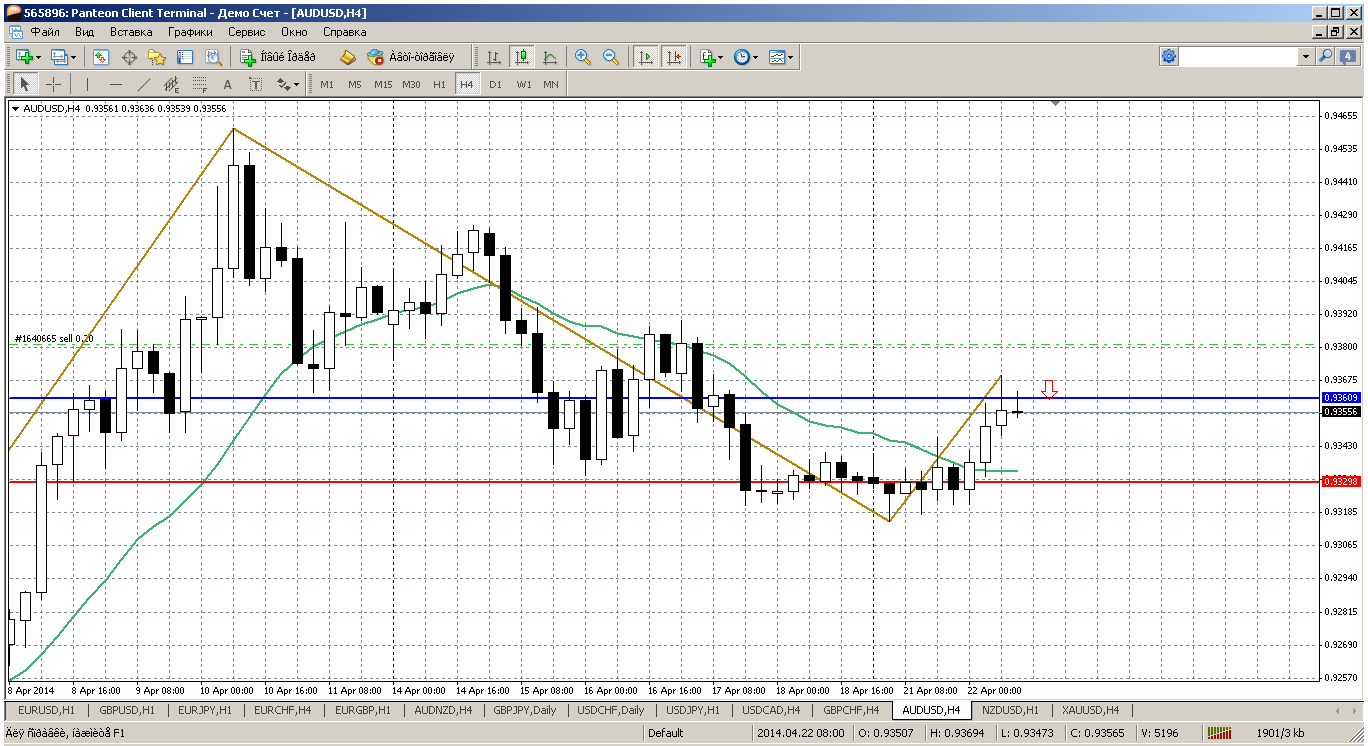1368x746 pixels.
Task: Open the Navigator panel with the star folder icon
Action: click(x=157, y=57)
